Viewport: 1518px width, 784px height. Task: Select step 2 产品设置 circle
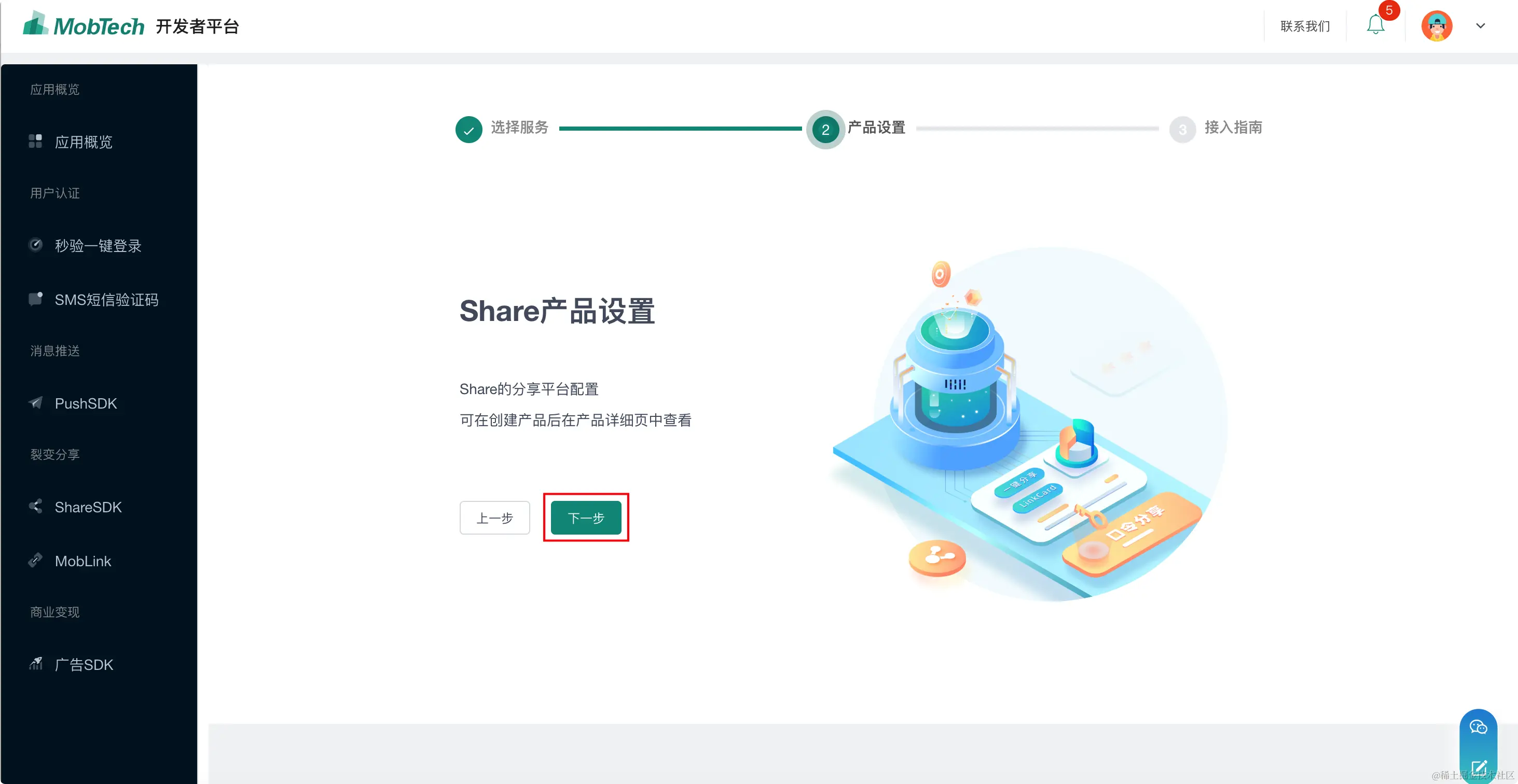(x=825, y=130)
